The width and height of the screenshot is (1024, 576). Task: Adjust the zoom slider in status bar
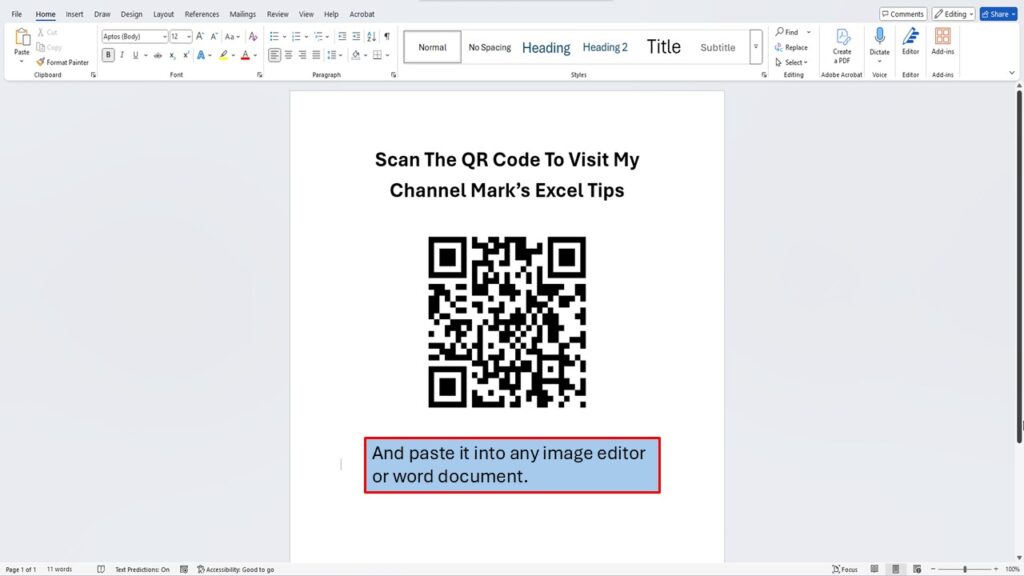pyautogui.click(x=964, y=569)
